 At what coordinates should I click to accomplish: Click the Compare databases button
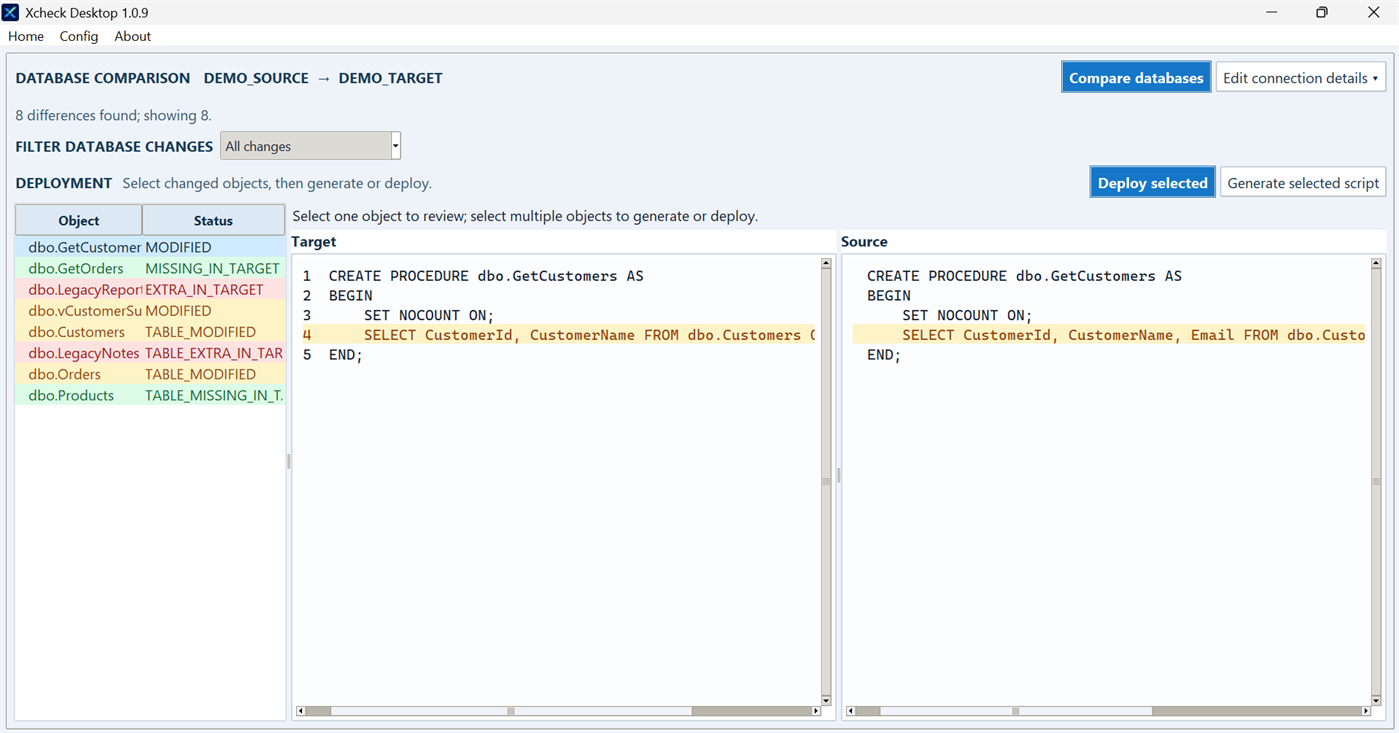1136,78
